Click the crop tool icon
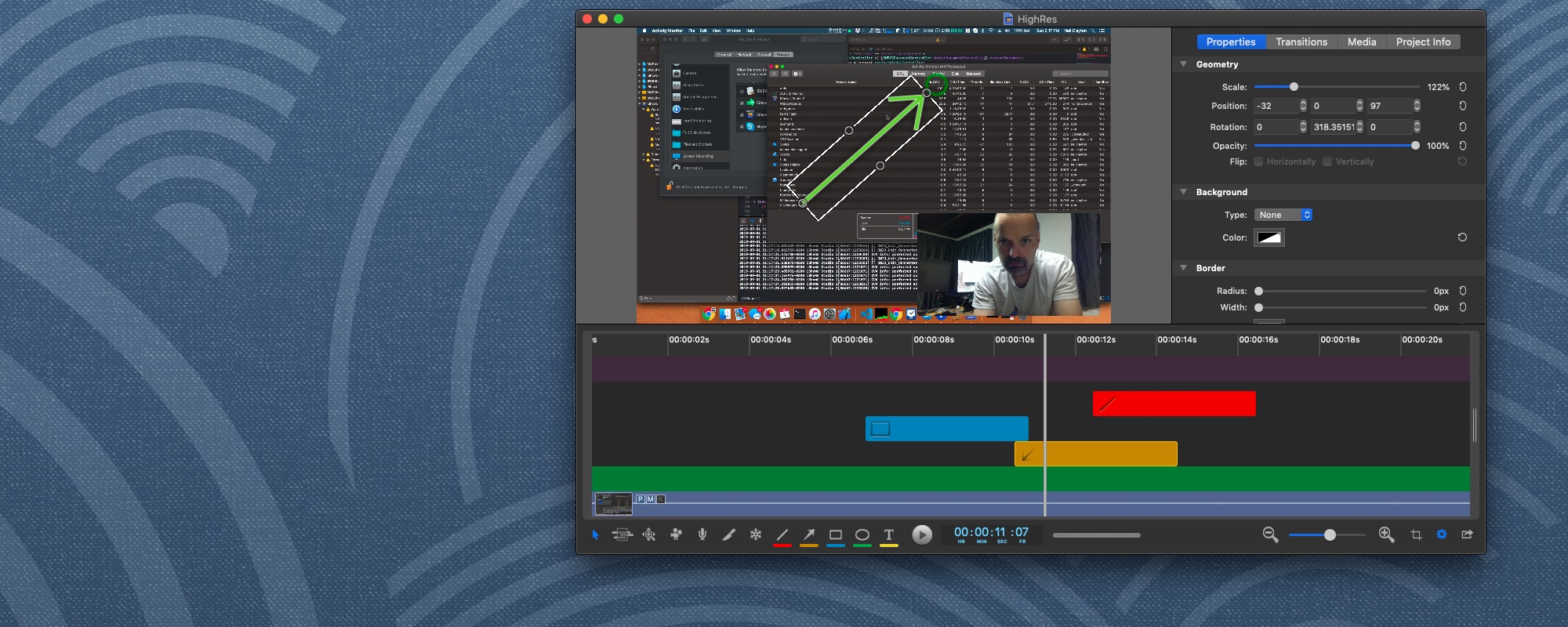Image resolution: width=1568 pixels, height=627 pixels. point(1416,535)
